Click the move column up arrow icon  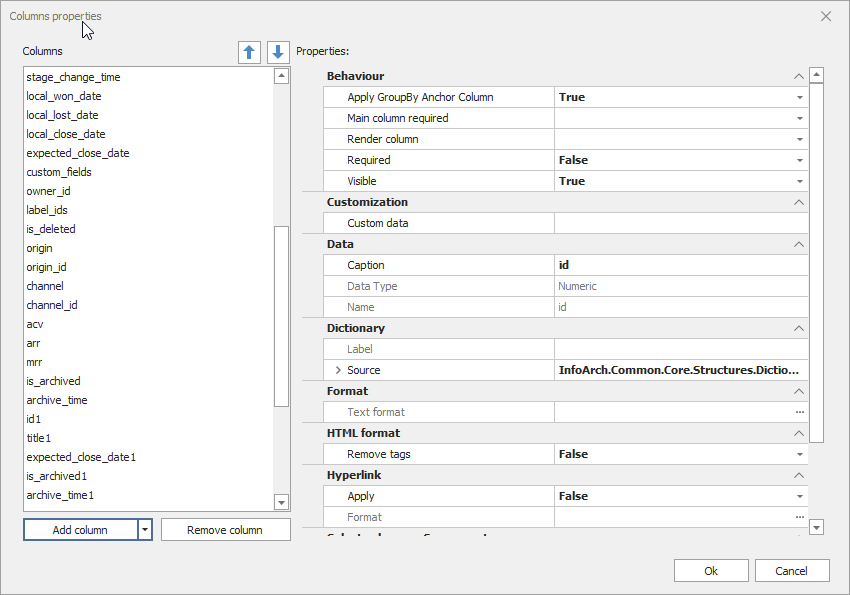(249, 52)
